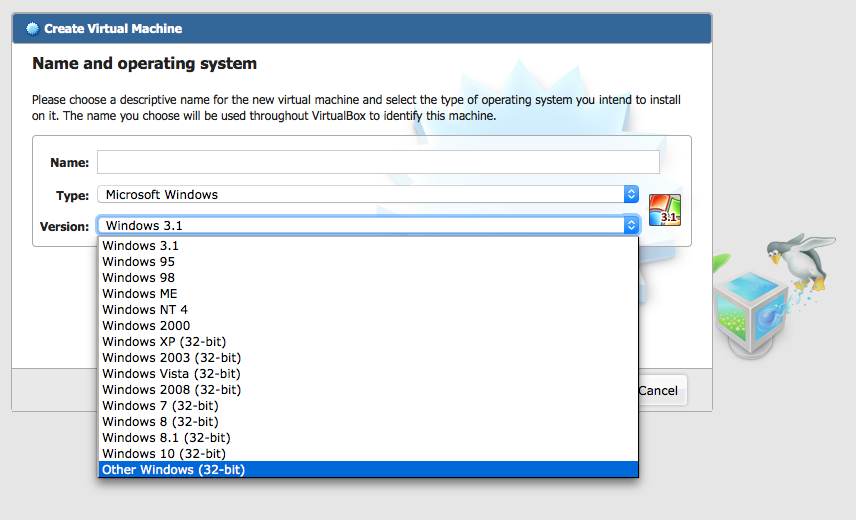Click the VirtualBox icon in title bar

(x=33, y=28)
